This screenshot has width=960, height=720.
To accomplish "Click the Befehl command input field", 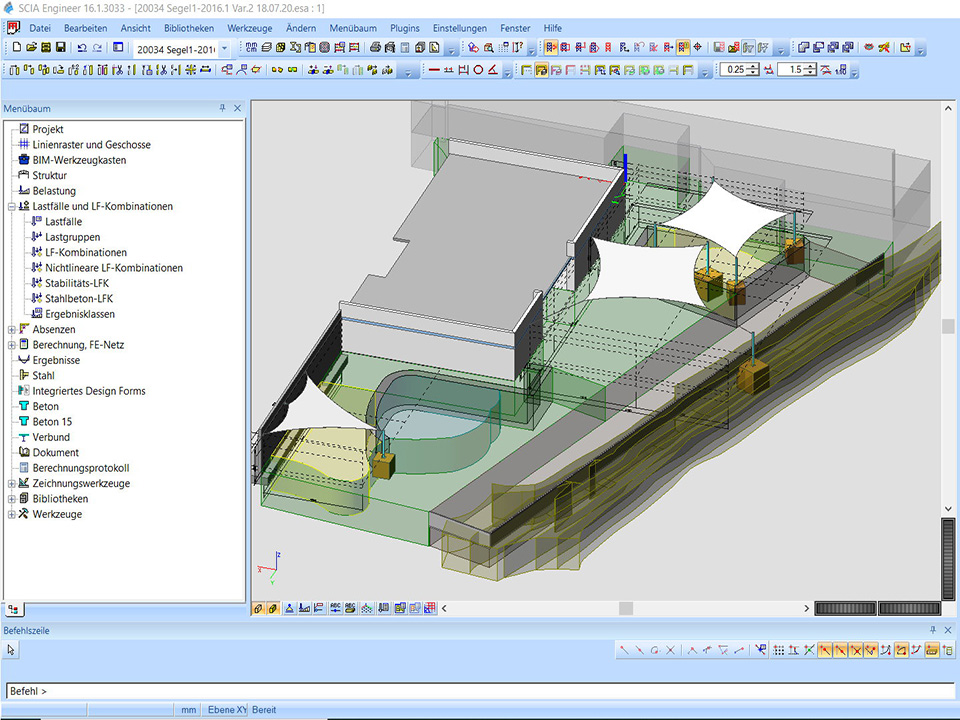I will (x=480, y=691).
